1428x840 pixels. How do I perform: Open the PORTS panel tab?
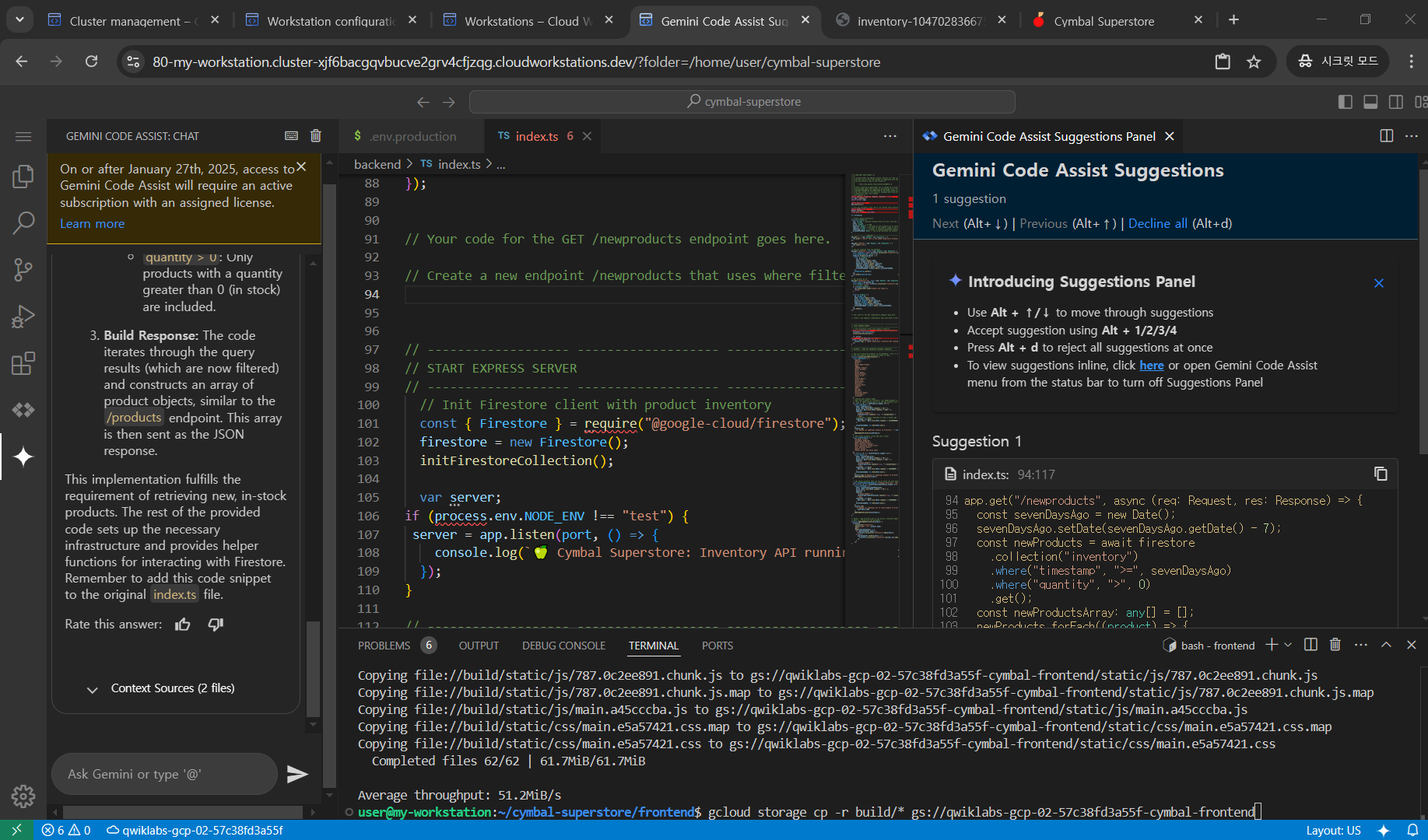[x=718, y=646]
